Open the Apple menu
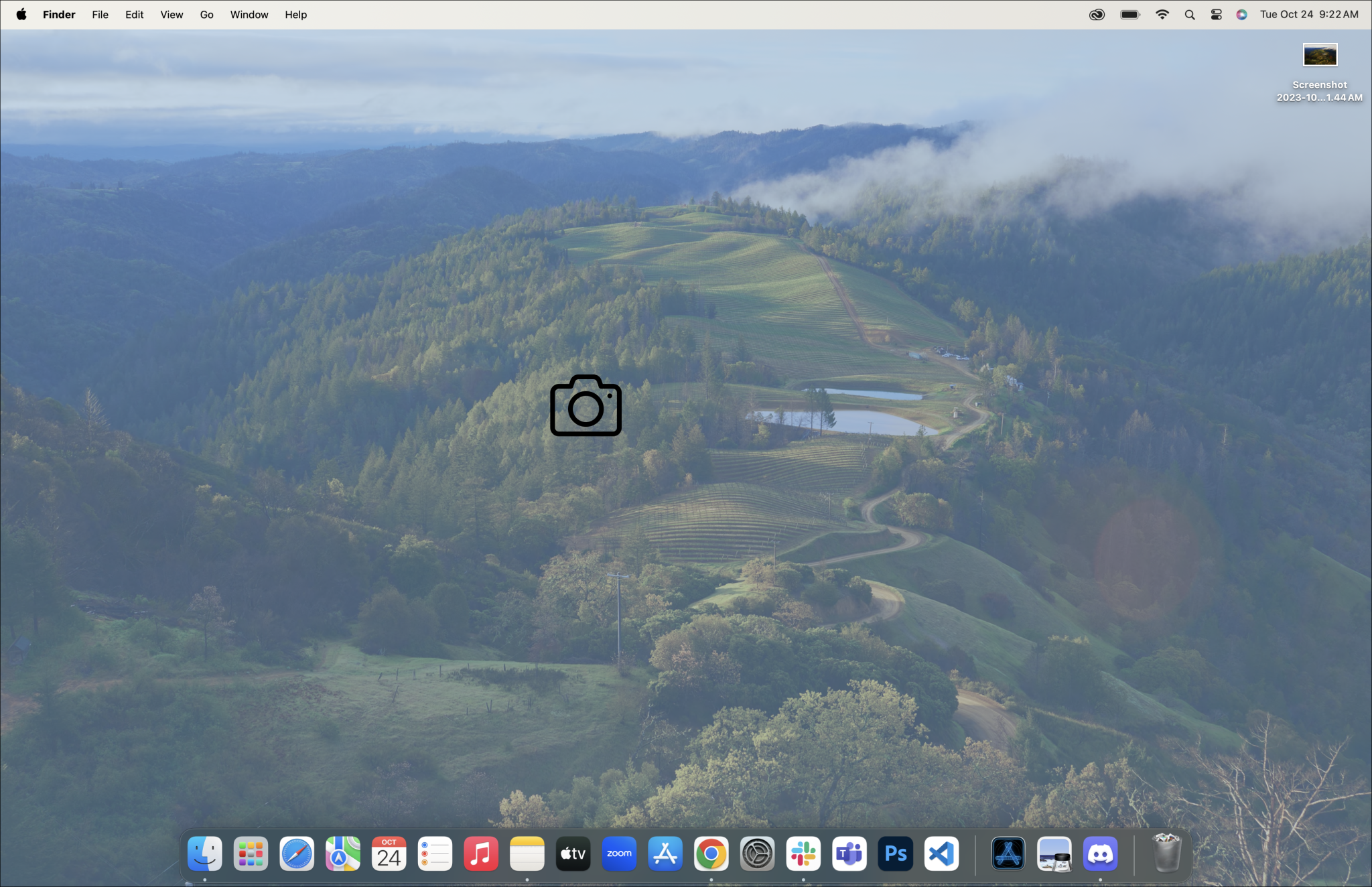The height and width of the screenshot is (887, 1372). [x=21, y=14]
